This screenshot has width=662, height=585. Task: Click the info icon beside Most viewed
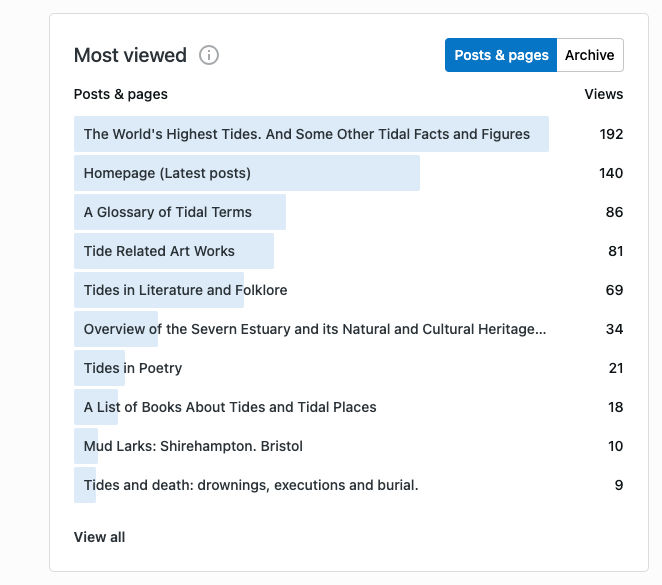(x=209, y=55)
